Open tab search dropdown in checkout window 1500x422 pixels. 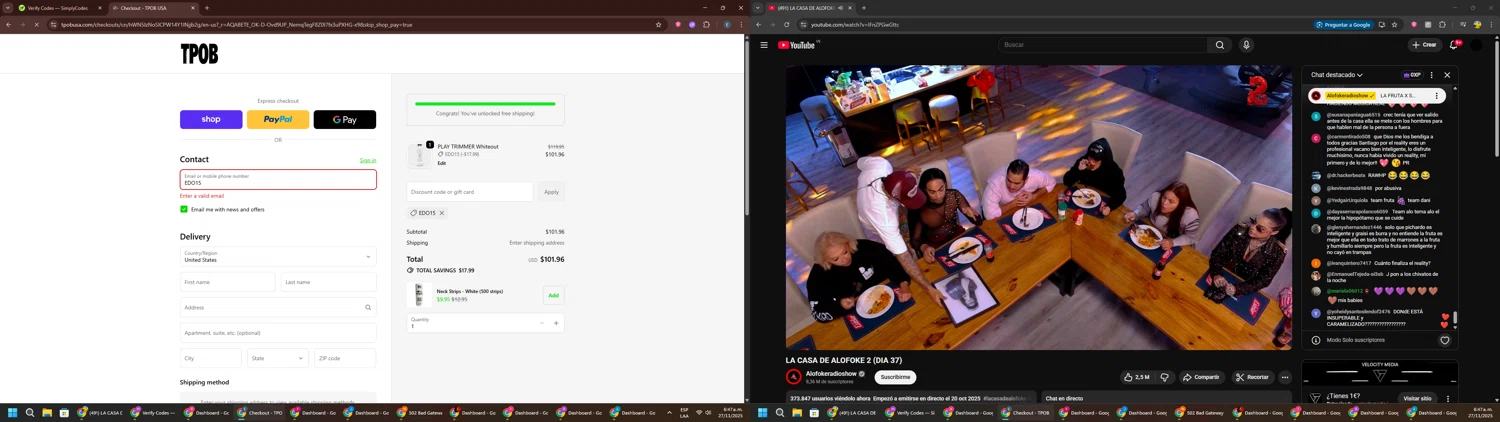8,8
